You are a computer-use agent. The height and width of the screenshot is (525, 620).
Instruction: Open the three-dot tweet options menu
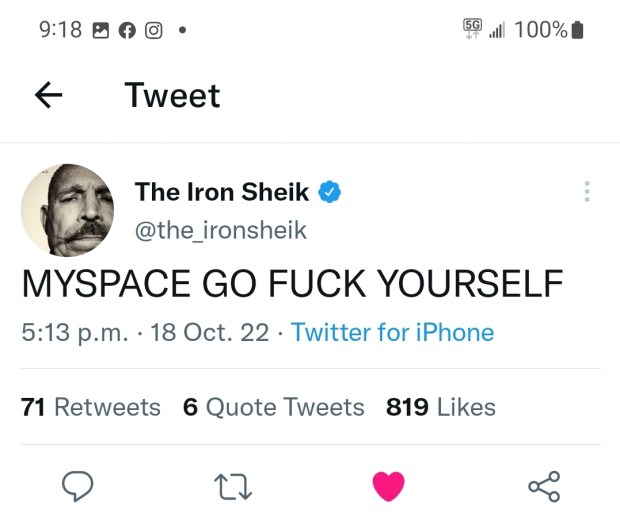tap(587, 192)
